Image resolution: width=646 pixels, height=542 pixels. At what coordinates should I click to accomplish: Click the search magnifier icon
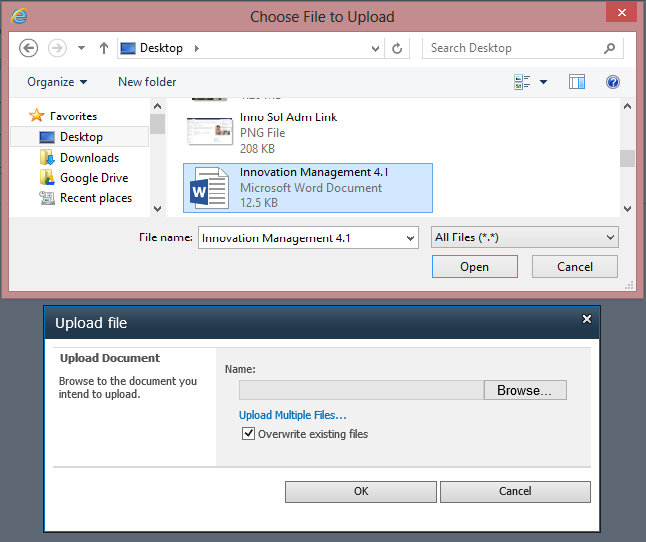[x=609, y=48]
